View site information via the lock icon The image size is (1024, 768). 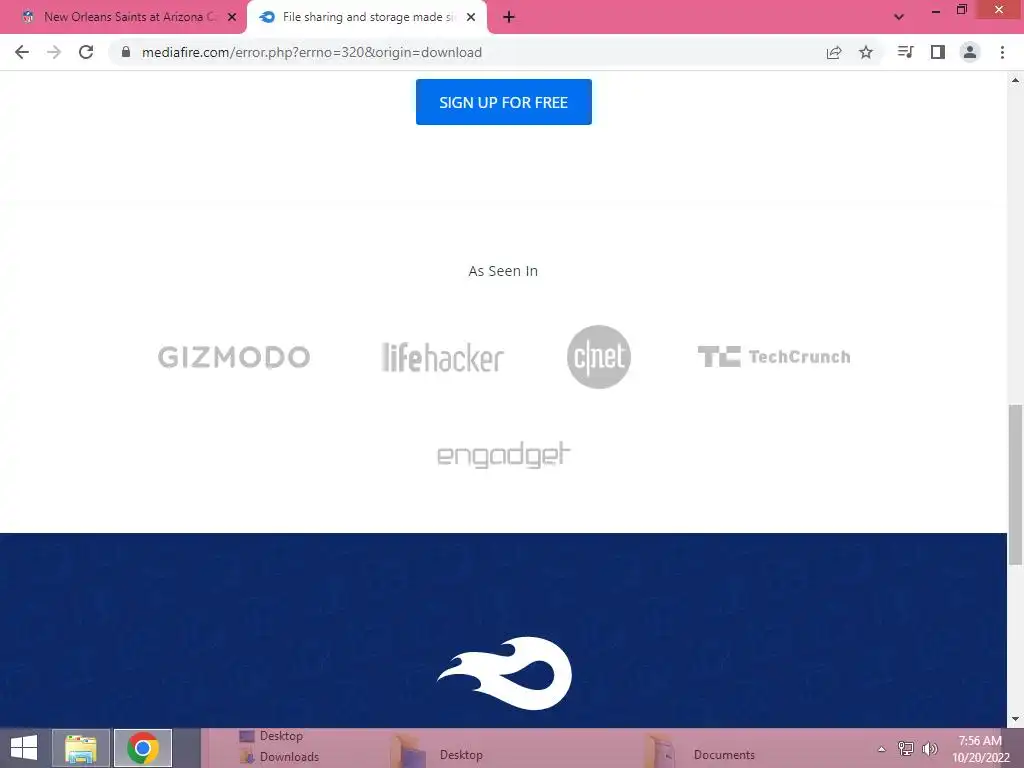tap(126, 52)
